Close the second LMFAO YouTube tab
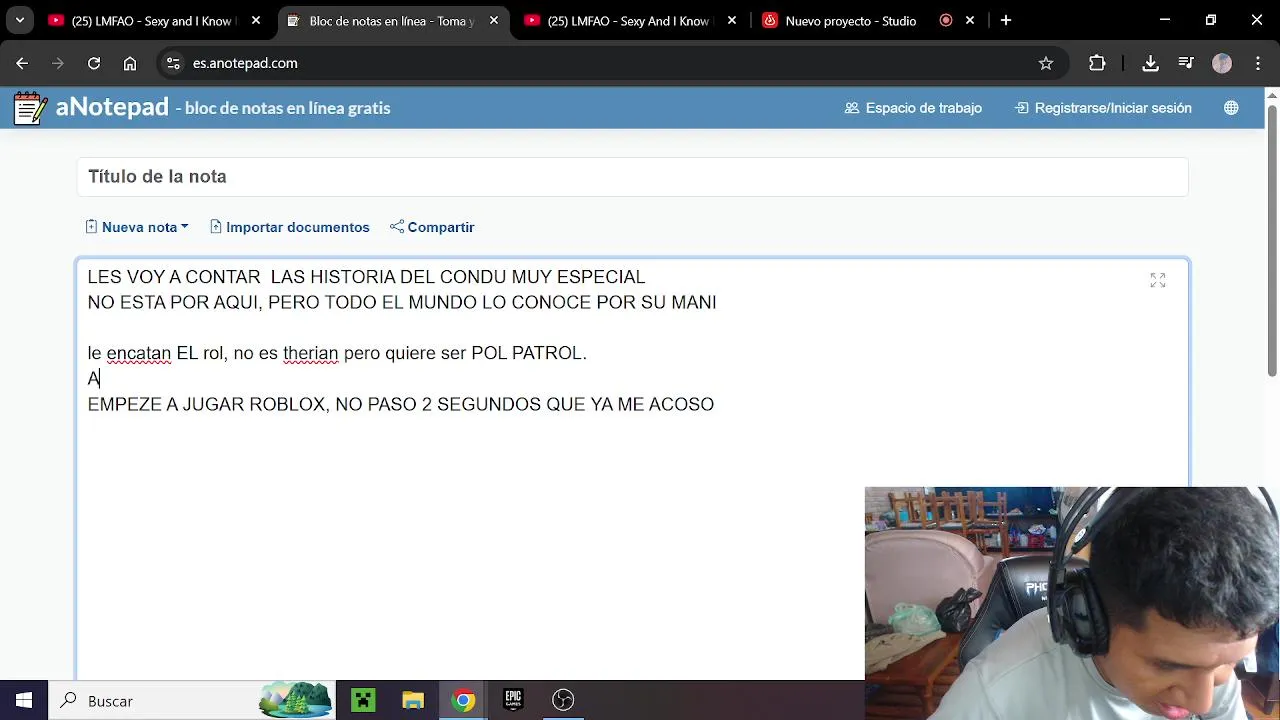The width and height of the screenshot is (1280, 720). point(732,21)
